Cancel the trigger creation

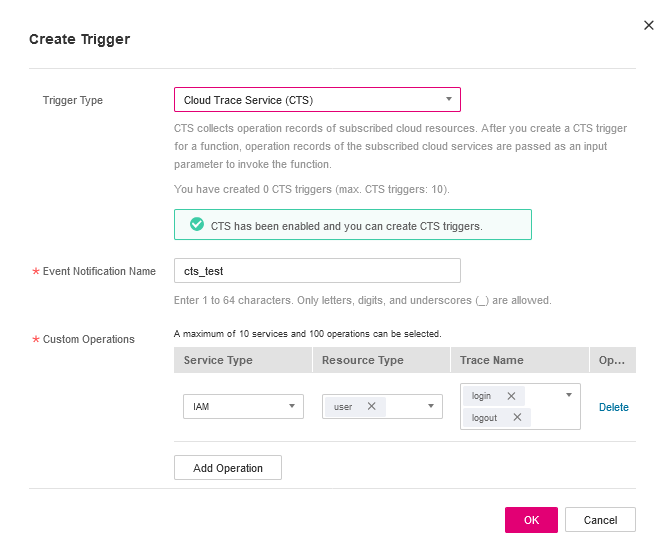[x=600, y=520]
